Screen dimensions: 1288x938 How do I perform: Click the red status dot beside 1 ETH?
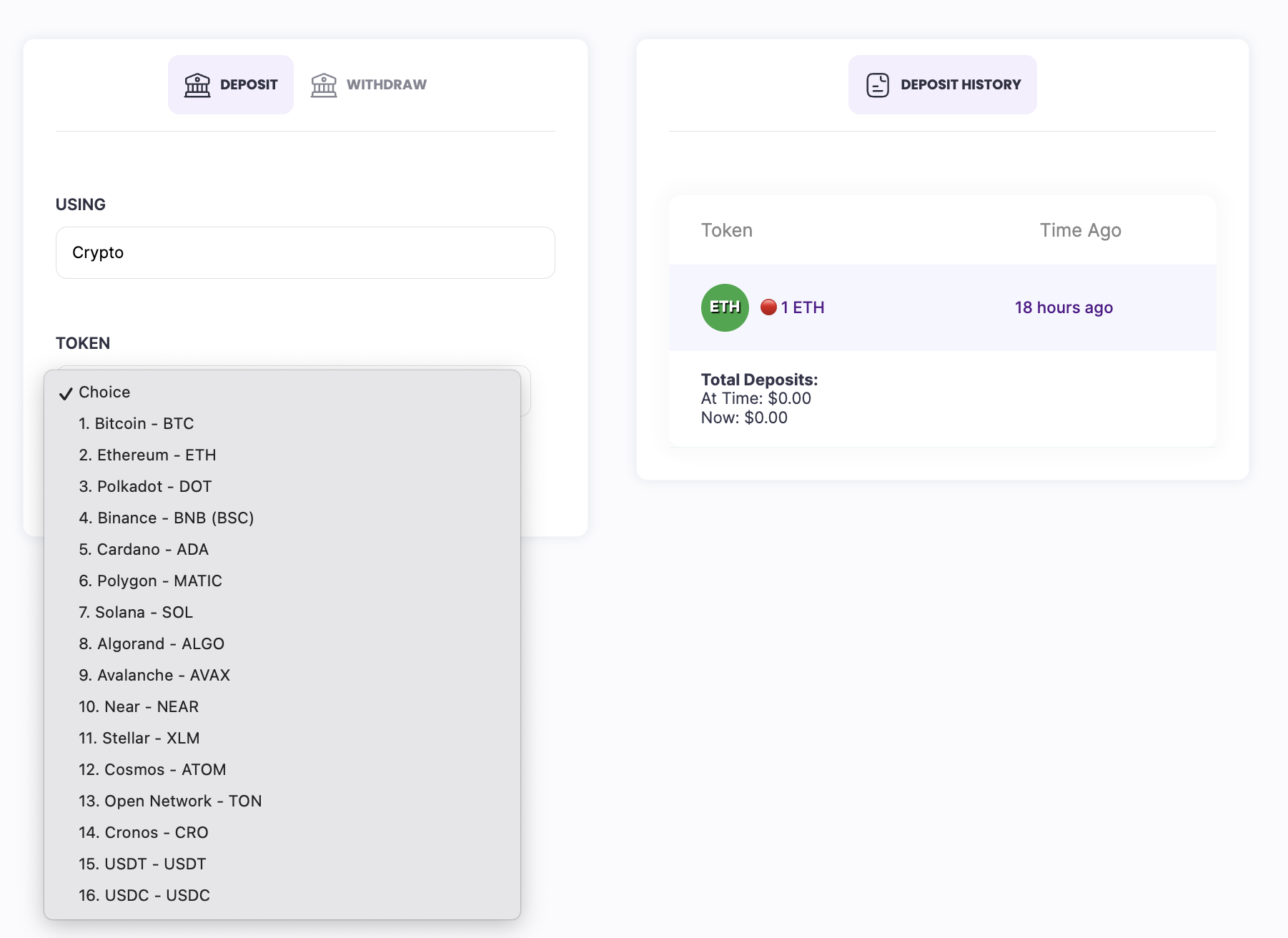(x=768, y=307)
